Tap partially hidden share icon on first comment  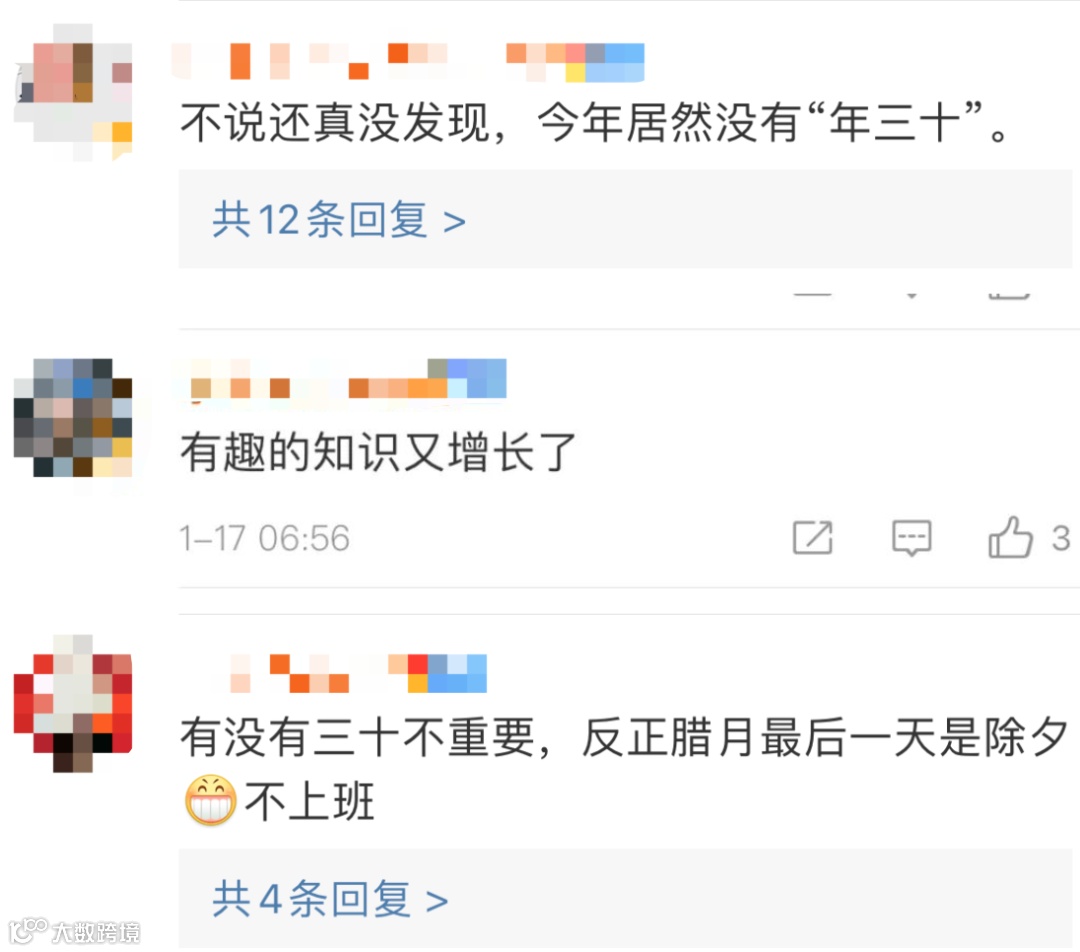pos(813,295)
